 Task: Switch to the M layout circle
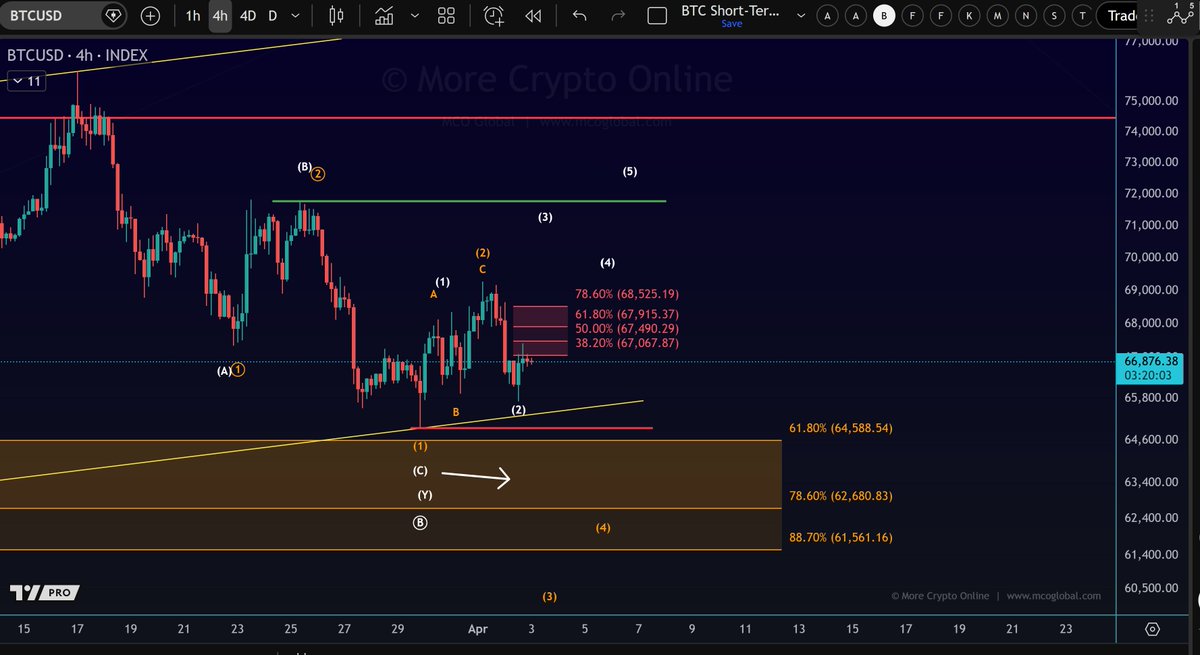click(997, 16)
